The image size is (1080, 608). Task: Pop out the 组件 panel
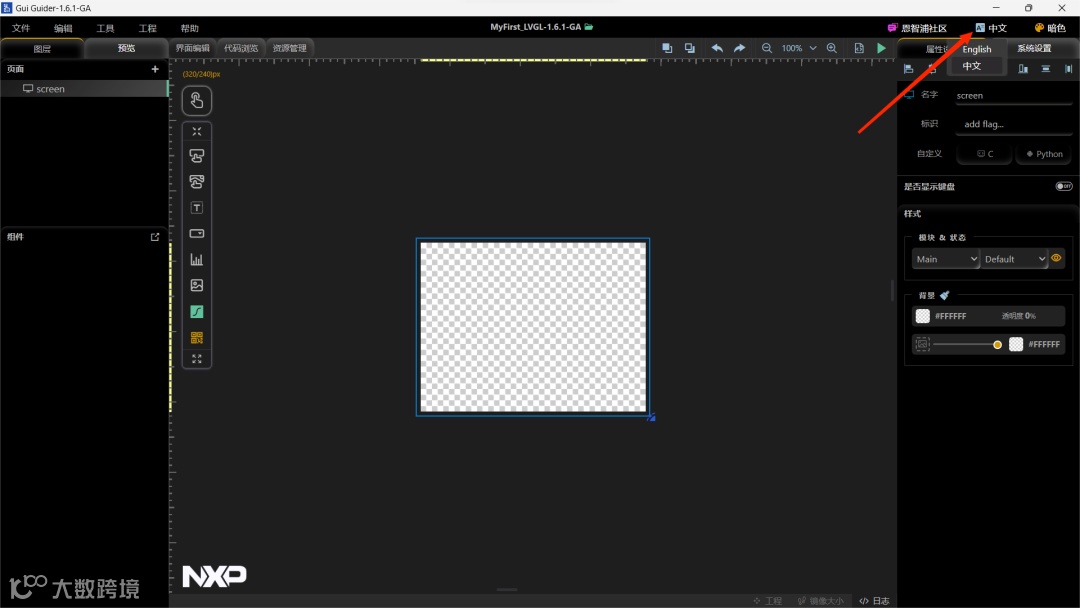[x=155, y=237]
